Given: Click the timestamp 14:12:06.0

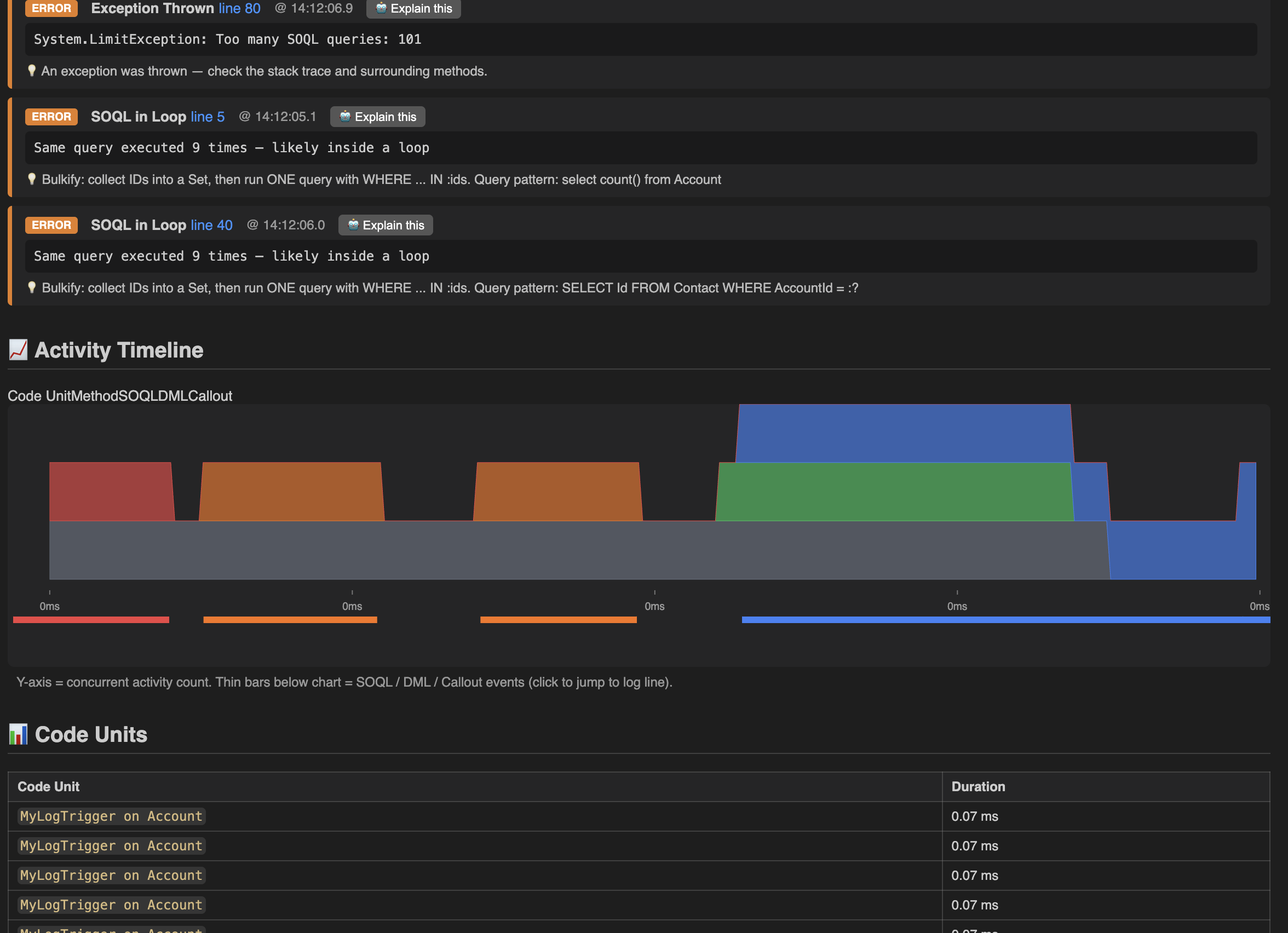Looking at the screenshot, I should (294, 225).
